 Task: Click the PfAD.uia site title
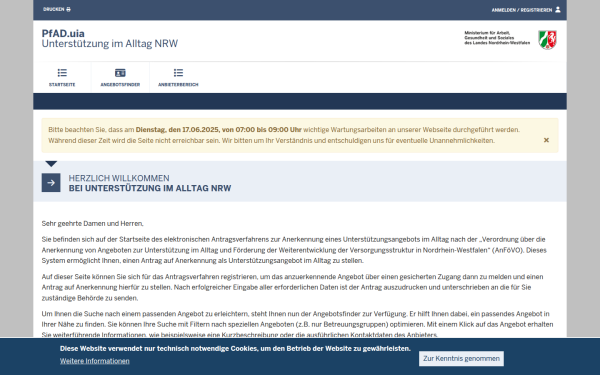[x=63, y=33]
